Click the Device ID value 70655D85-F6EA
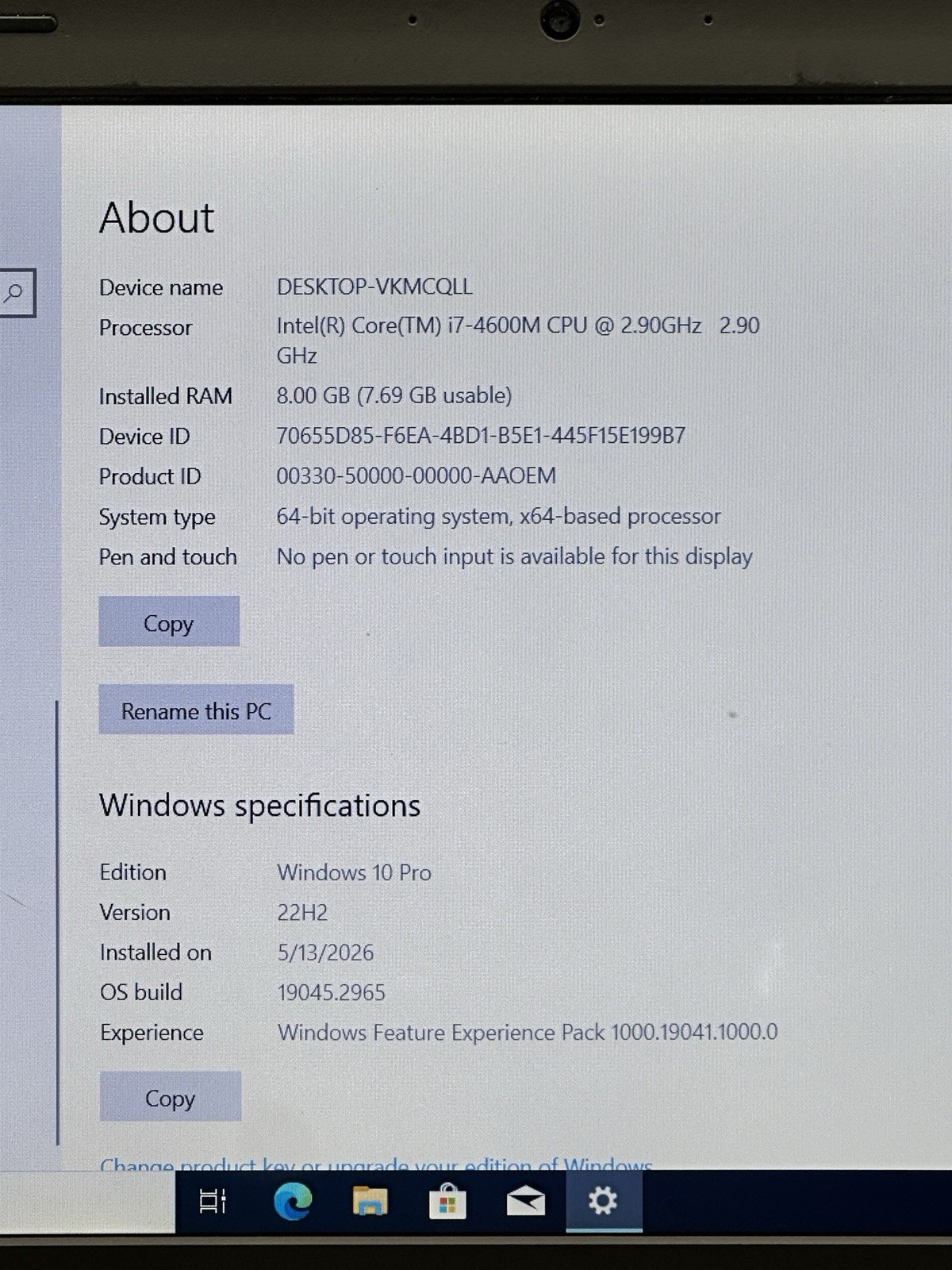Viewport: 952px width, 1270px height. tap(481, 435)
